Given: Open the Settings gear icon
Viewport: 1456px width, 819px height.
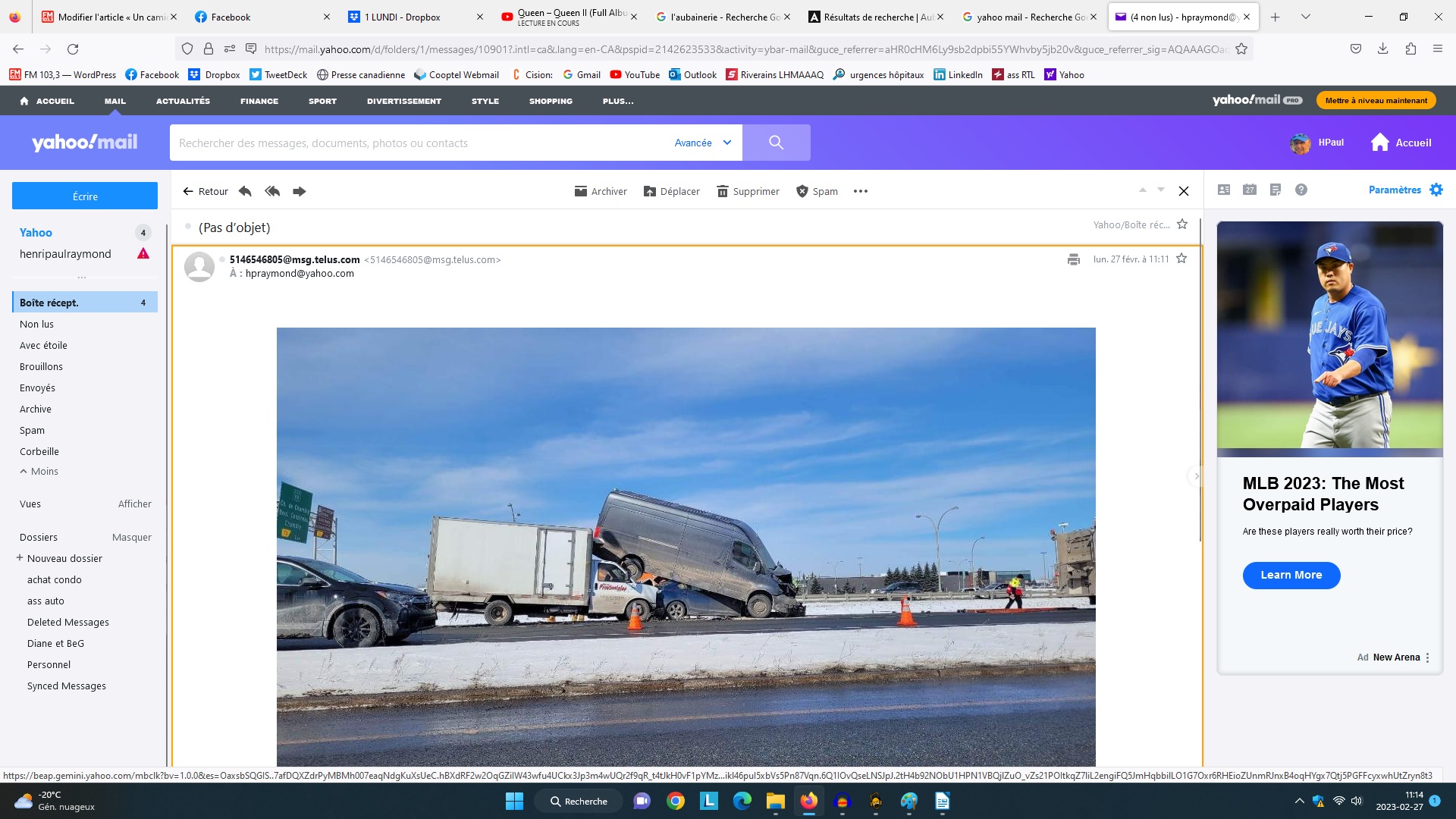Looking at the screenshot, I should [x=1436, y=190].
